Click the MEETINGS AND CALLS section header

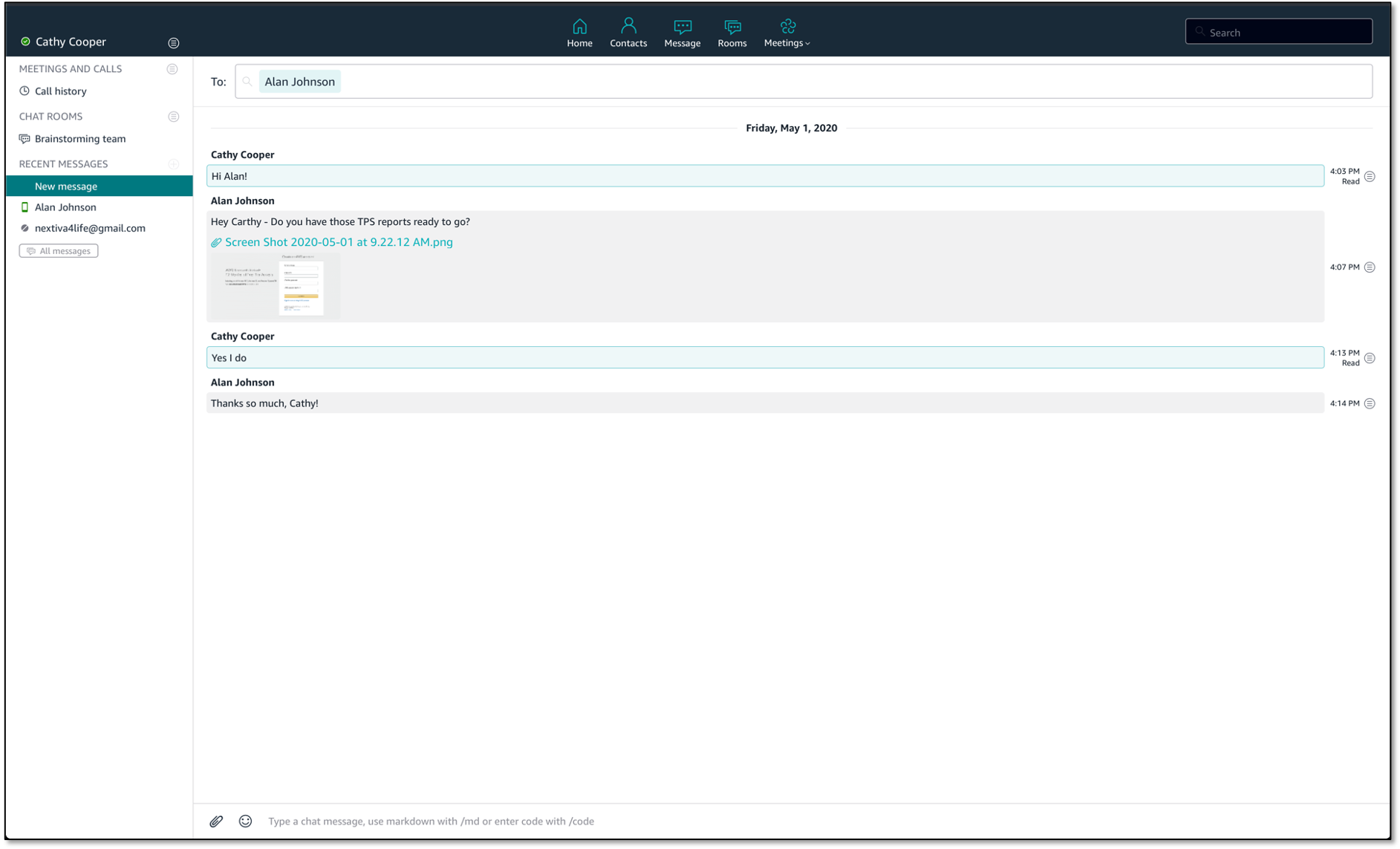click(x=71, y=69)
